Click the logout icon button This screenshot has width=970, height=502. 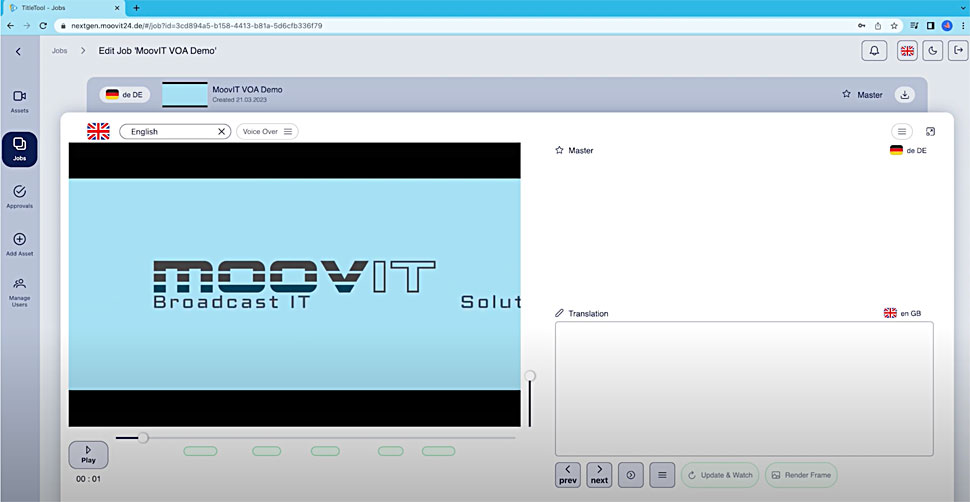pos(958,51)
